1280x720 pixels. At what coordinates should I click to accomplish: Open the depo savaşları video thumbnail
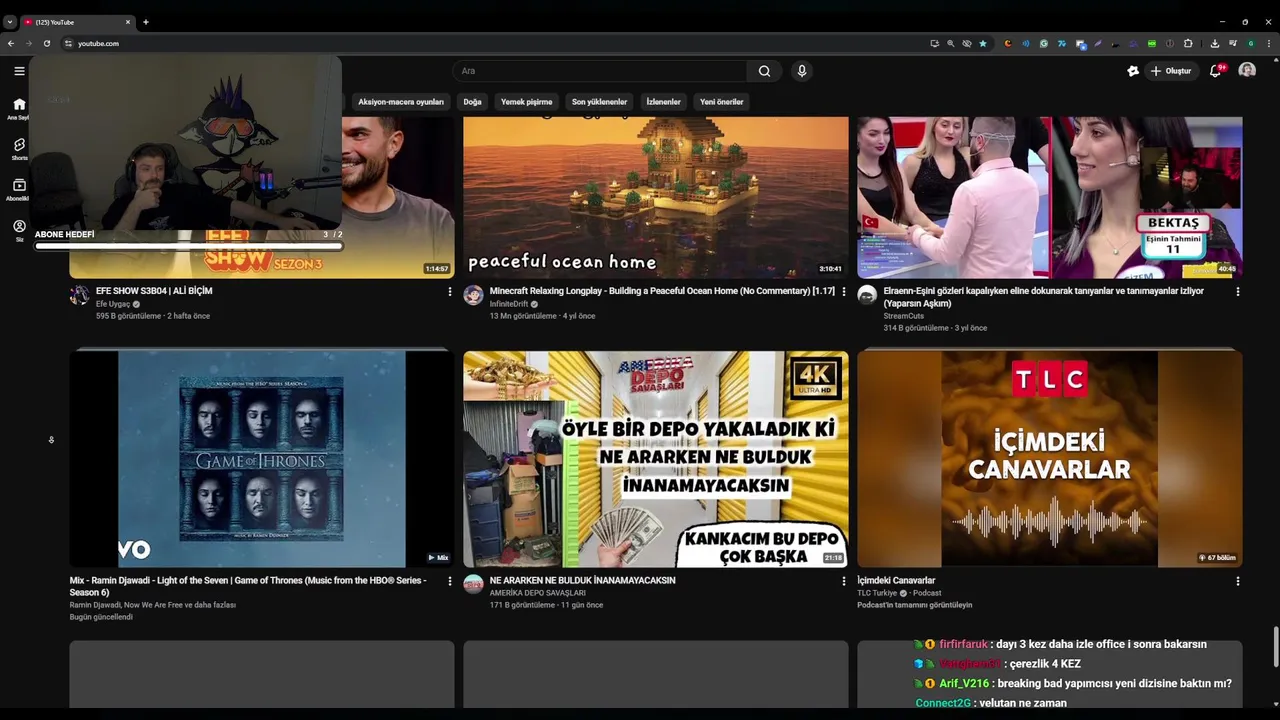tap(655, 459)
